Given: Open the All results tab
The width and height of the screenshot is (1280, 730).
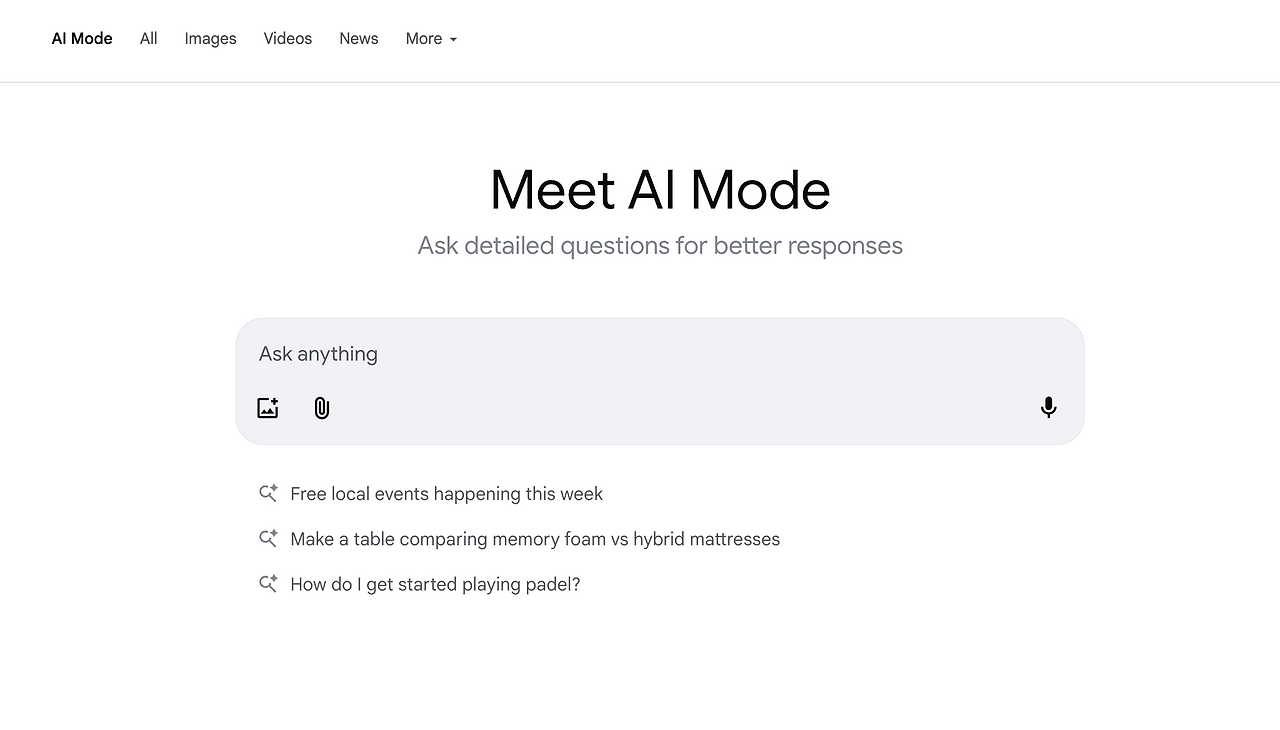Looking at the screenshot, I should [149, 39].
